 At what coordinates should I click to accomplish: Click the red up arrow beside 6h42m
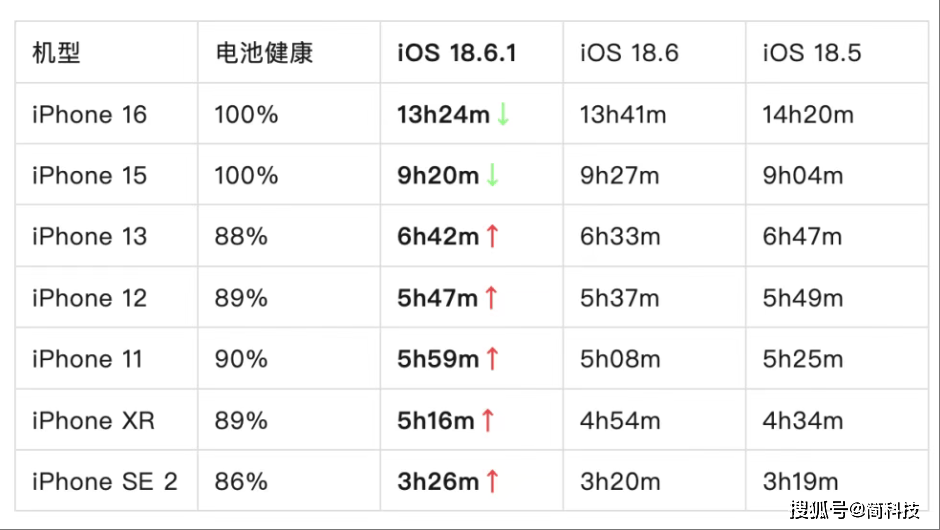pyautogui.click(x=492, y=236)
